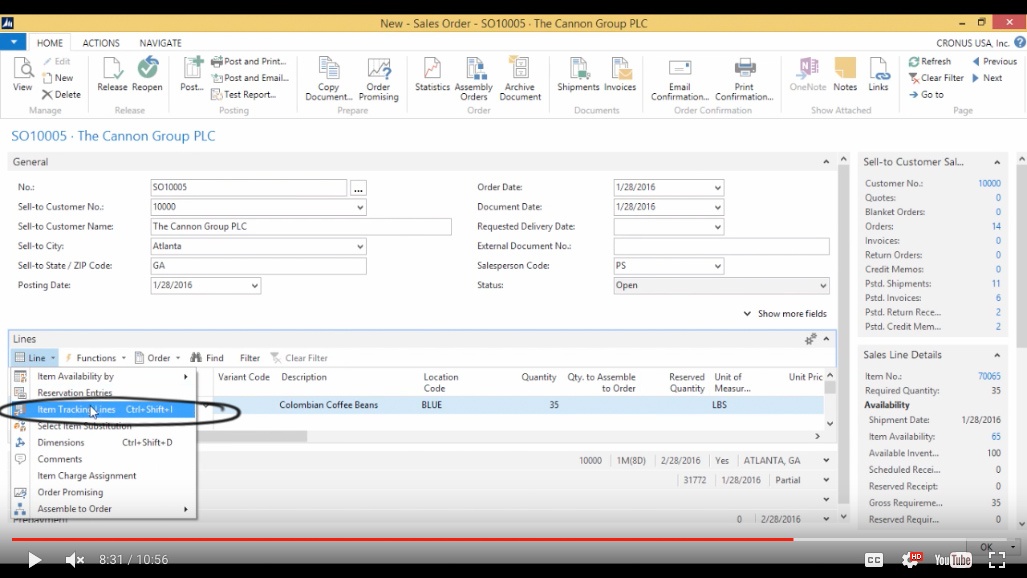Click Refresh in the ribbon
The image size is (1027, 578).
(929, 61)
